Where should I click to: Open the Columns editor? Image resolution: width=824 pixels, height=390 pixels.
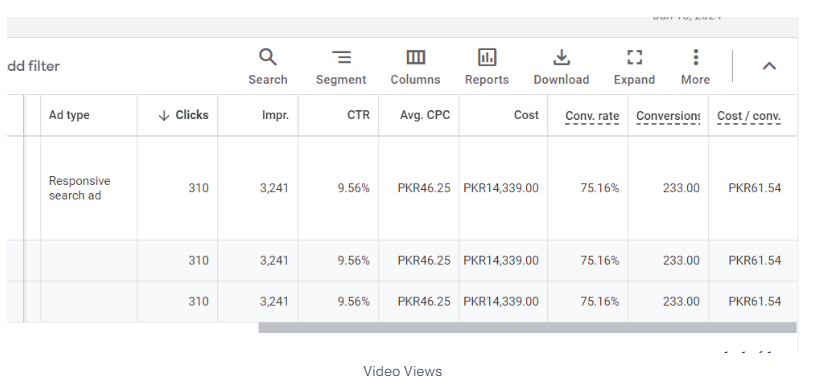415,67
